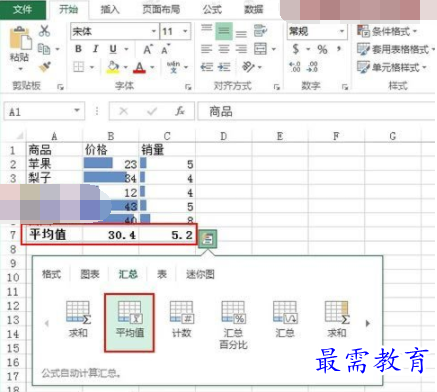Open font size 11 dropdown

click(x=185, y=31)
